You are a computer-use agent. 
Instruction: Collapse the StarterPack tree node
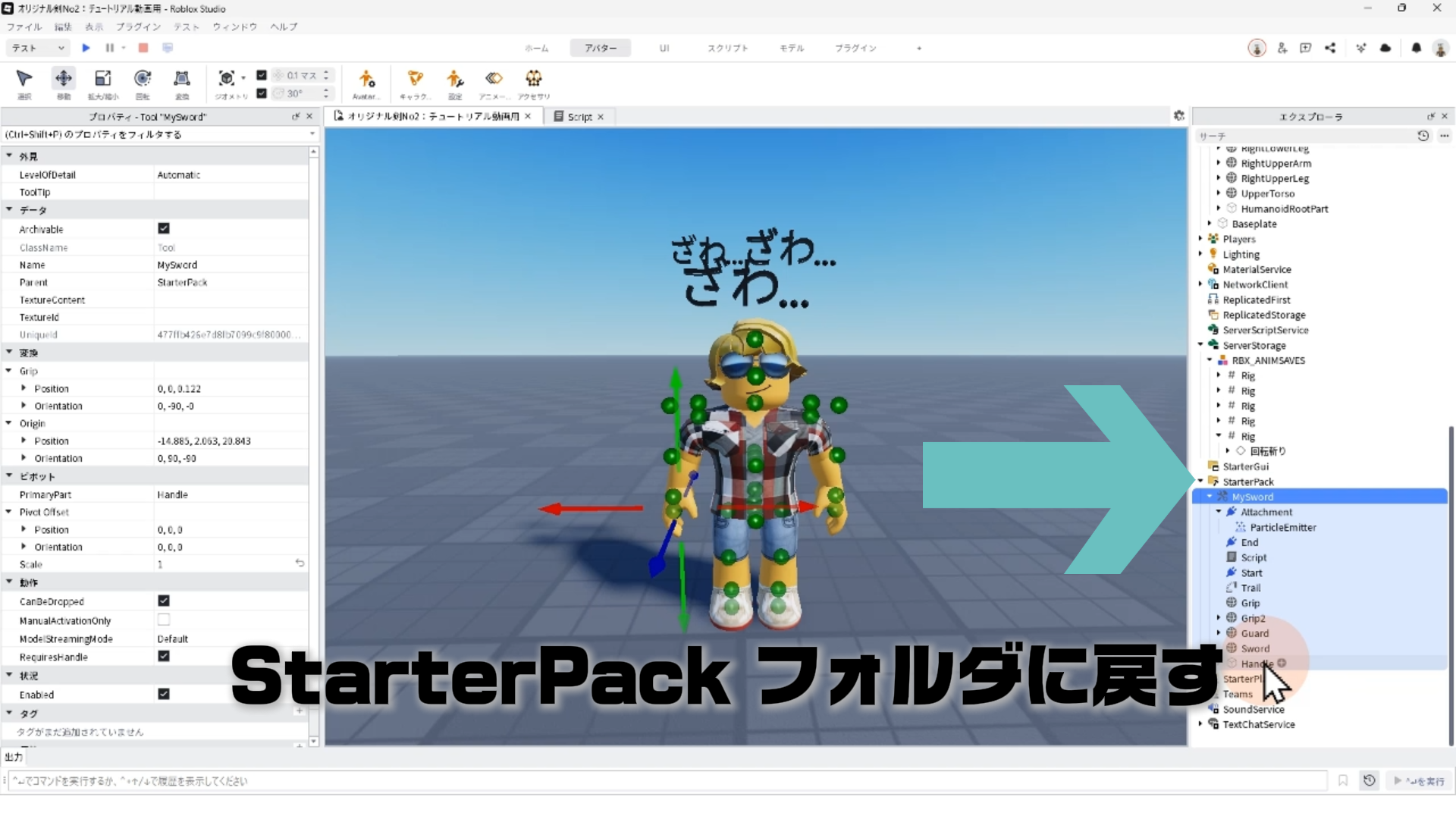[1200, 482]
